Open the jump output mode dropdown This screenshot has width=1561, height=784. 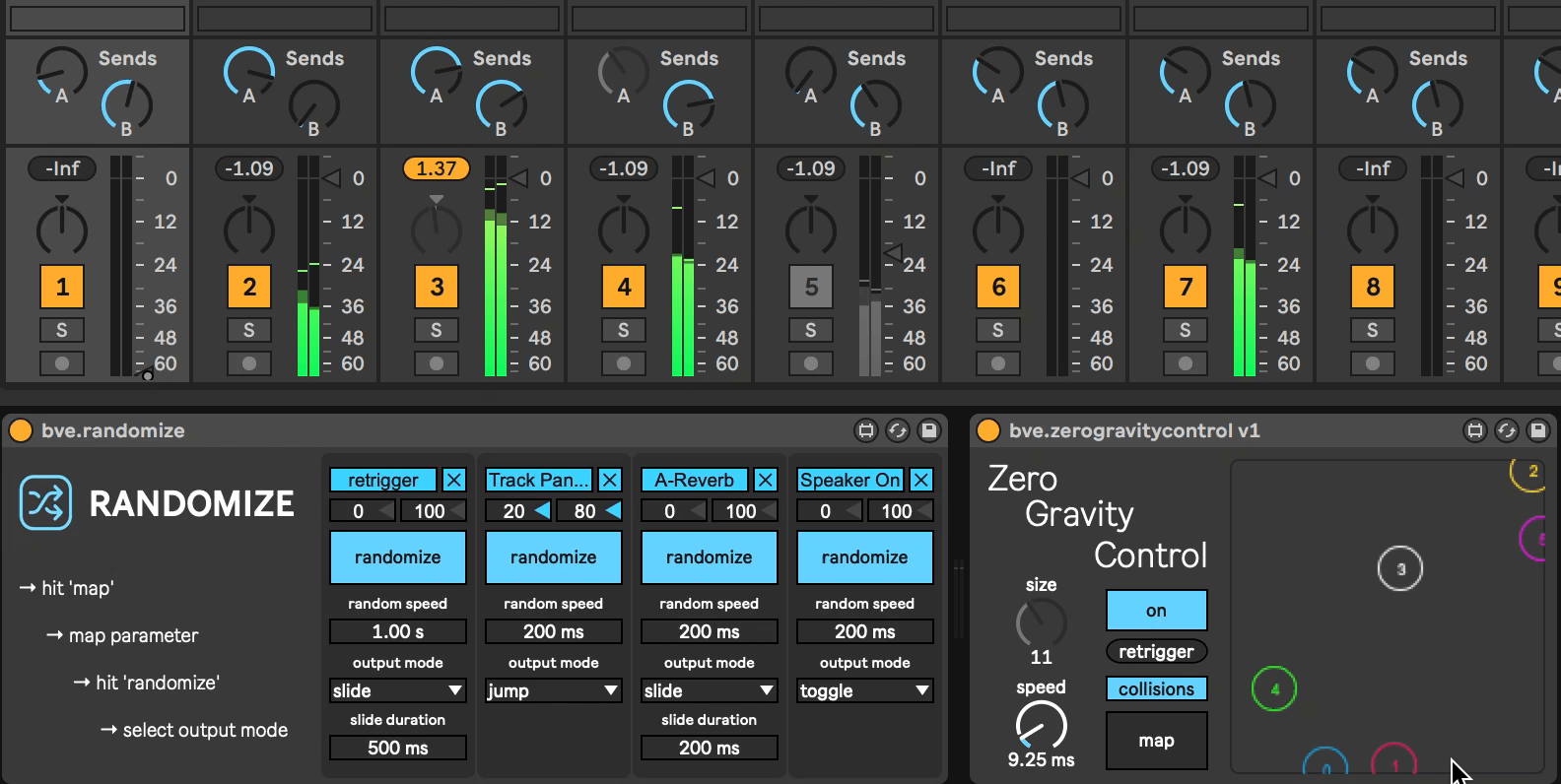(x=553, y=690)
